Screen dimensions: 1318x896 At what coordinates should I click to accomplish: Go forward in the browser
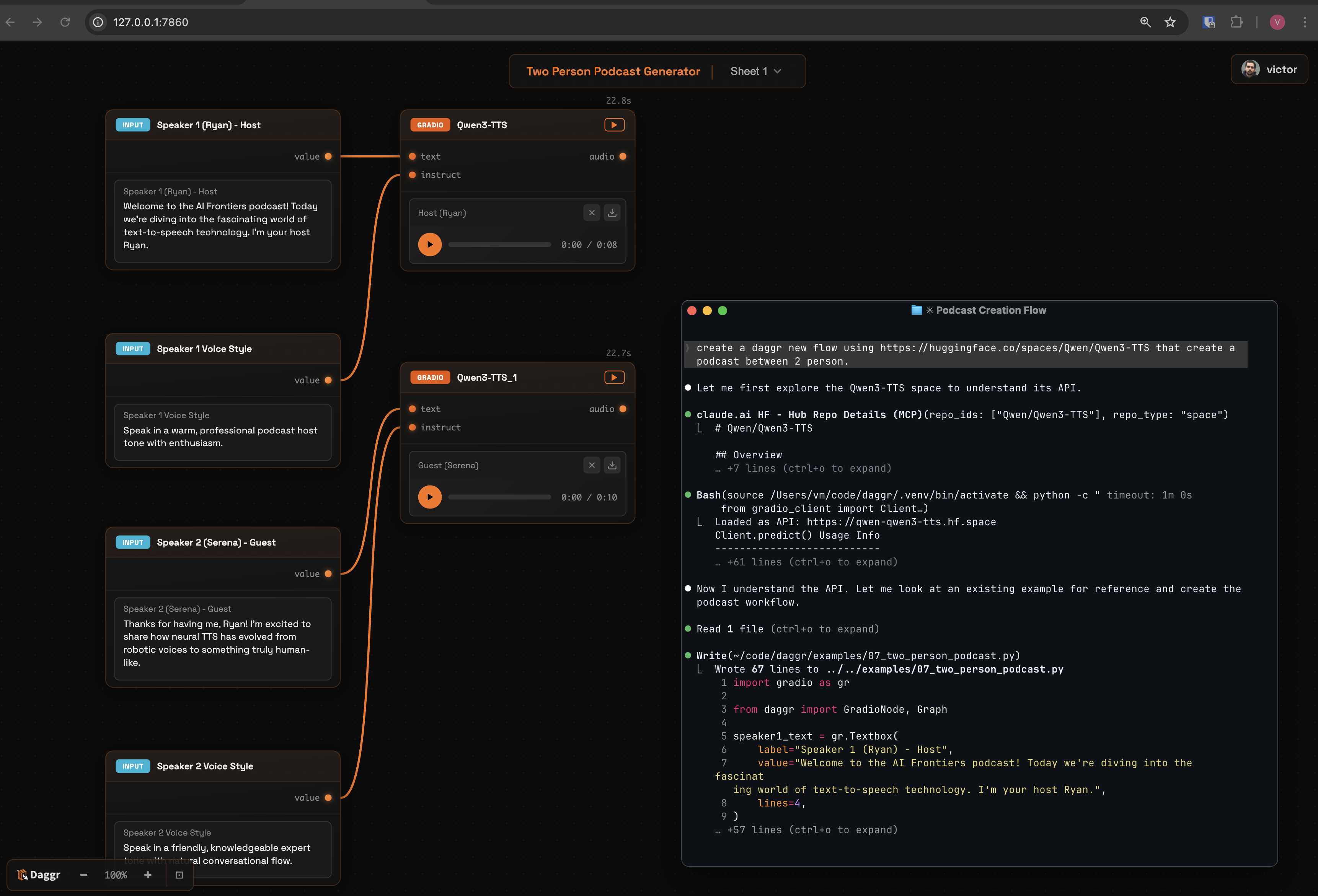coord(38,22)
